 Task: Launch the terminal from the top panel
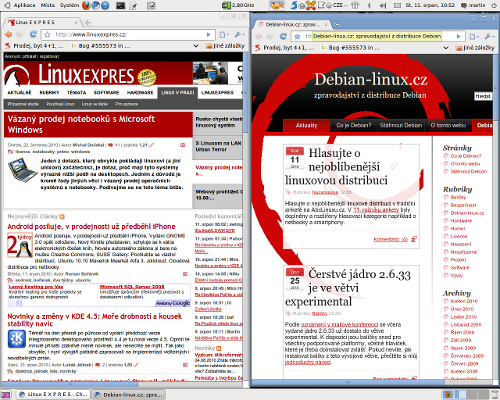pyautogui.click(x=120, y=5)
